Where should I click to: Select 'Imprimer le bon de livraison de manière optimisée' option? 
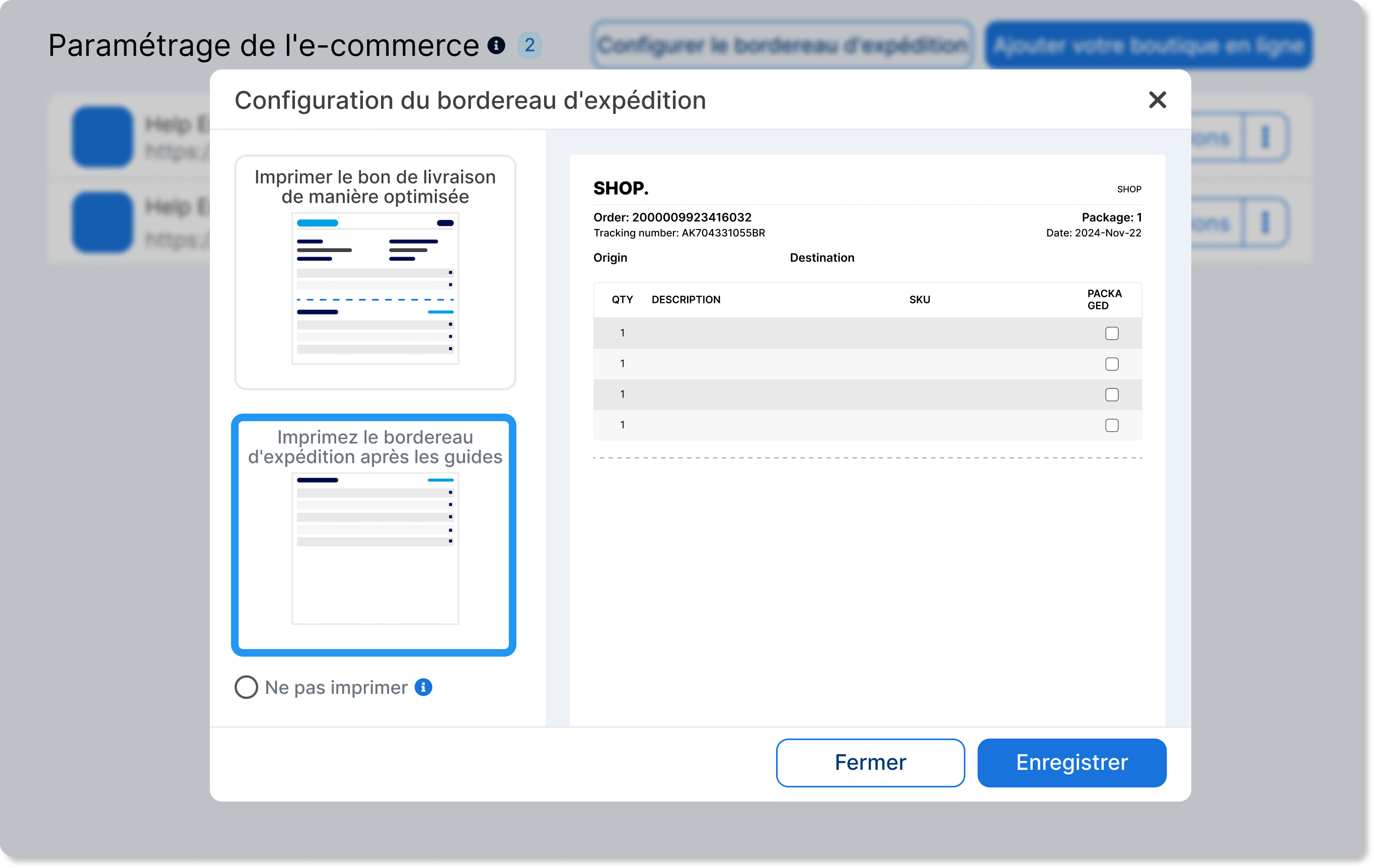pyautogui.click(x=375, y=272)
